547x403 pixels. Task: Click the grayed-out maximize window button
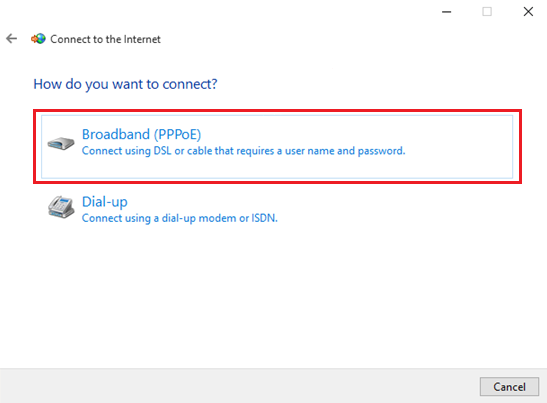(x=487, y=12)
